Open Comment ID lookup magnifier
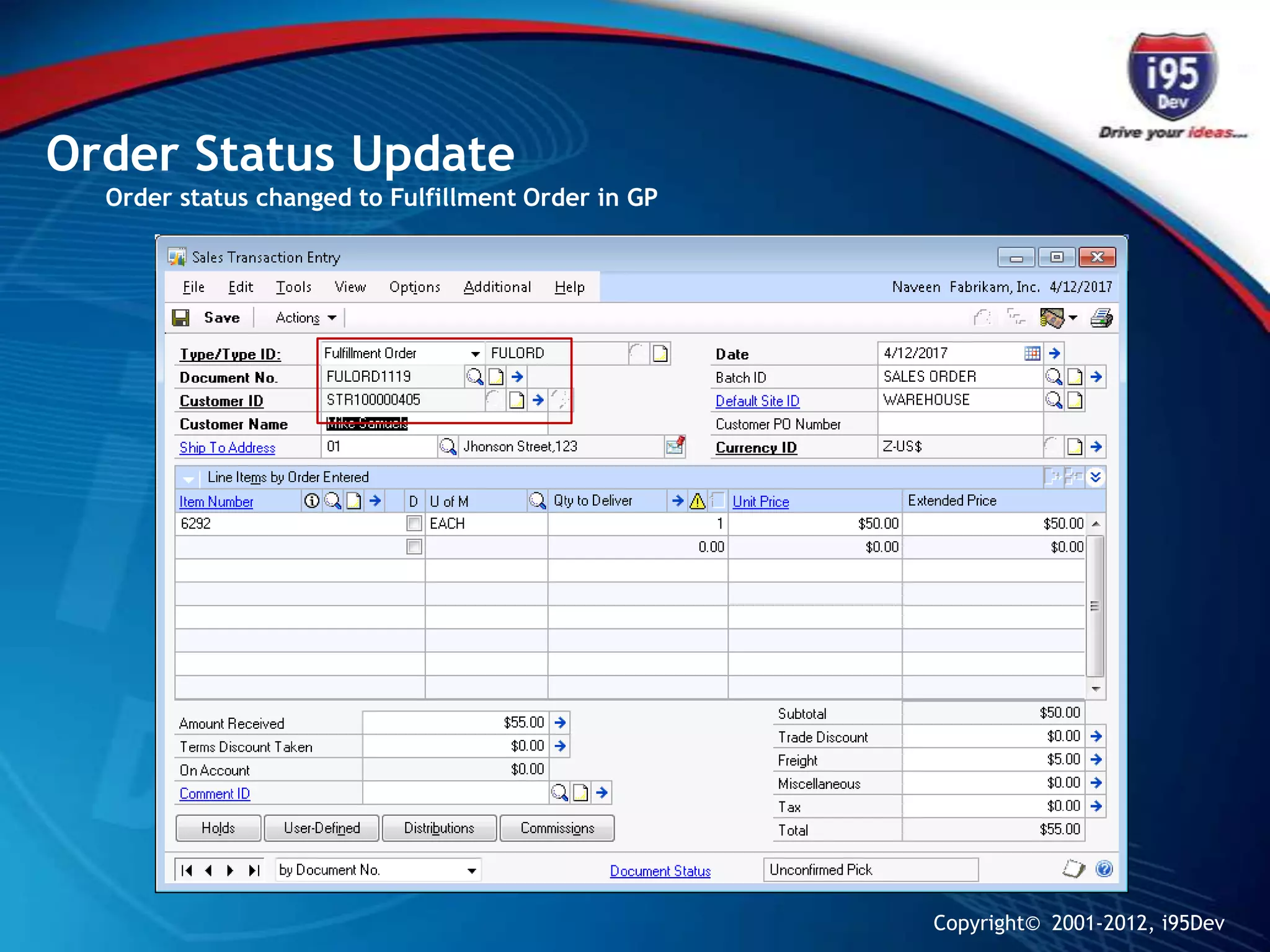This screenshot has height=952, width=1270. pos(559,792)
